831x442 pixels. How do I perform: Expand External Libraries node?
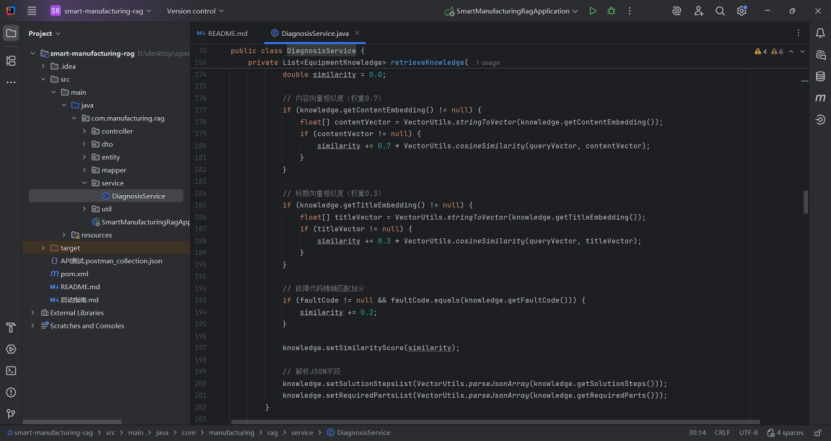pos(33,313)
